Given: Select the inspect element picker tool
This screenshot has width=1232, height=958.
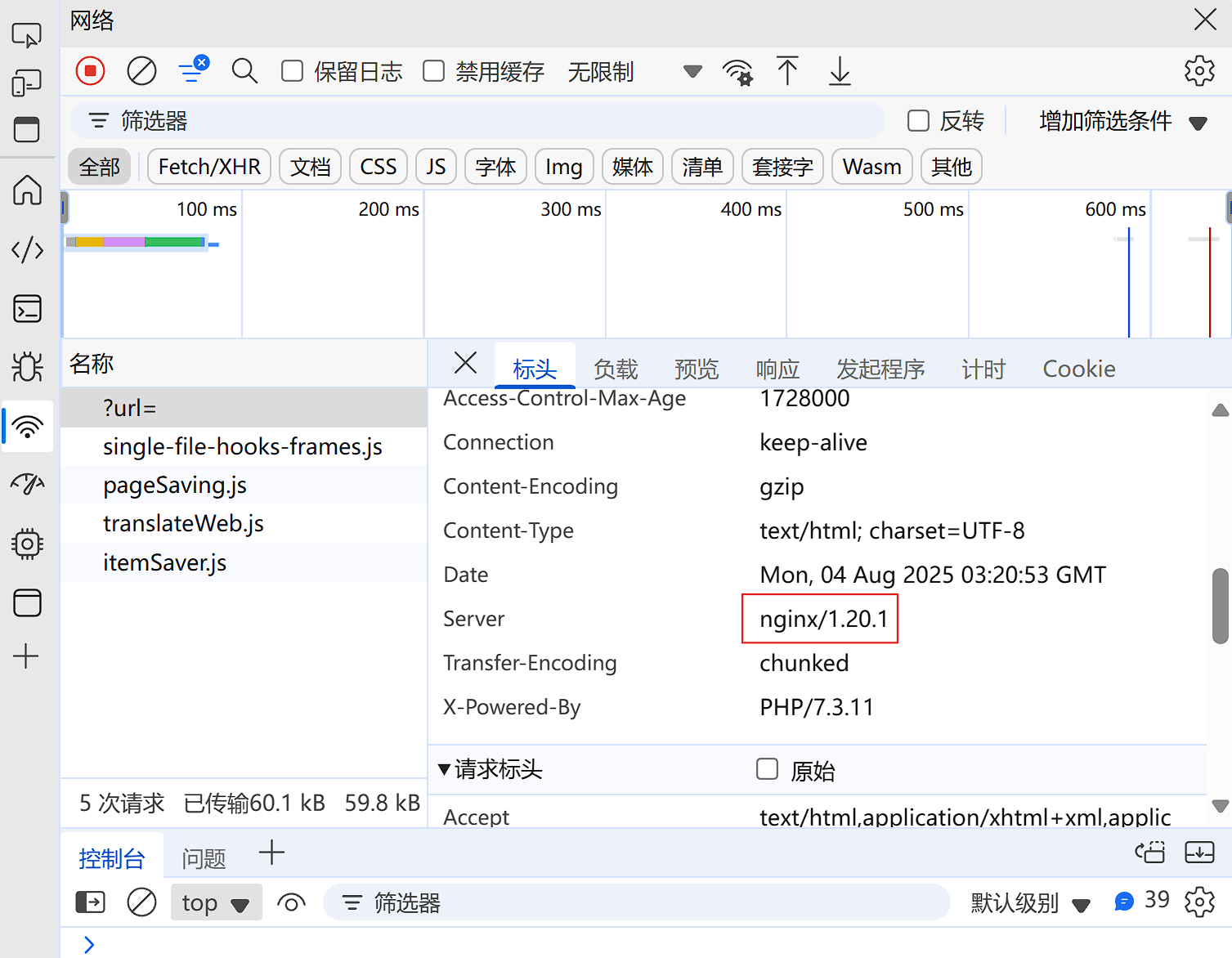Looking at the screenshot, I should 27,36.
